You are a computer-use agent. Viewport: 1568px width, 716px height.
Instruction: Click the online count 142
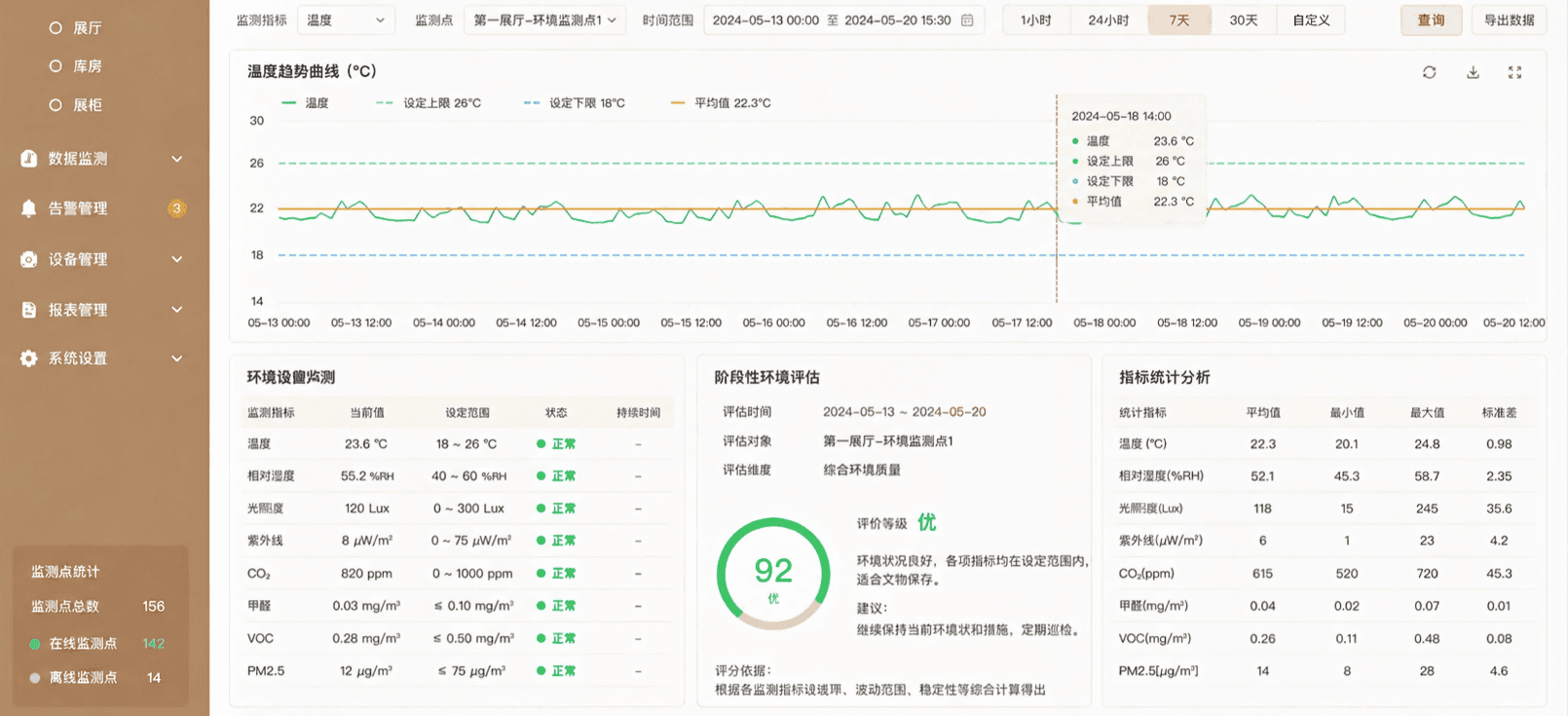click(154, 644)
